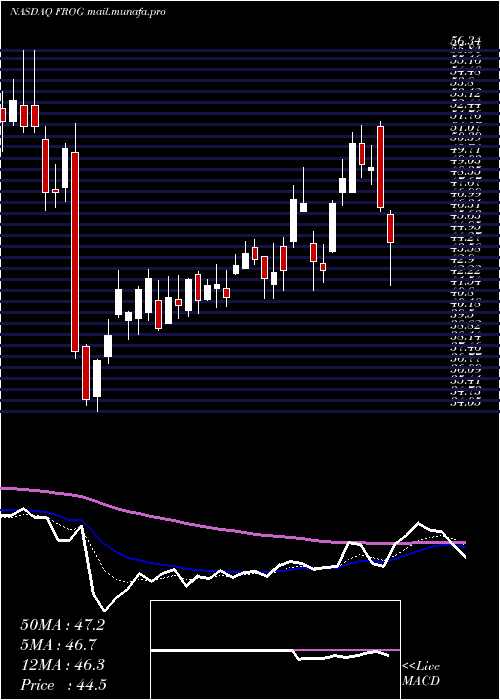Click the Price : 44.5 readout
Viewport: 500px width, 700px height.
(x=63, y=685)
